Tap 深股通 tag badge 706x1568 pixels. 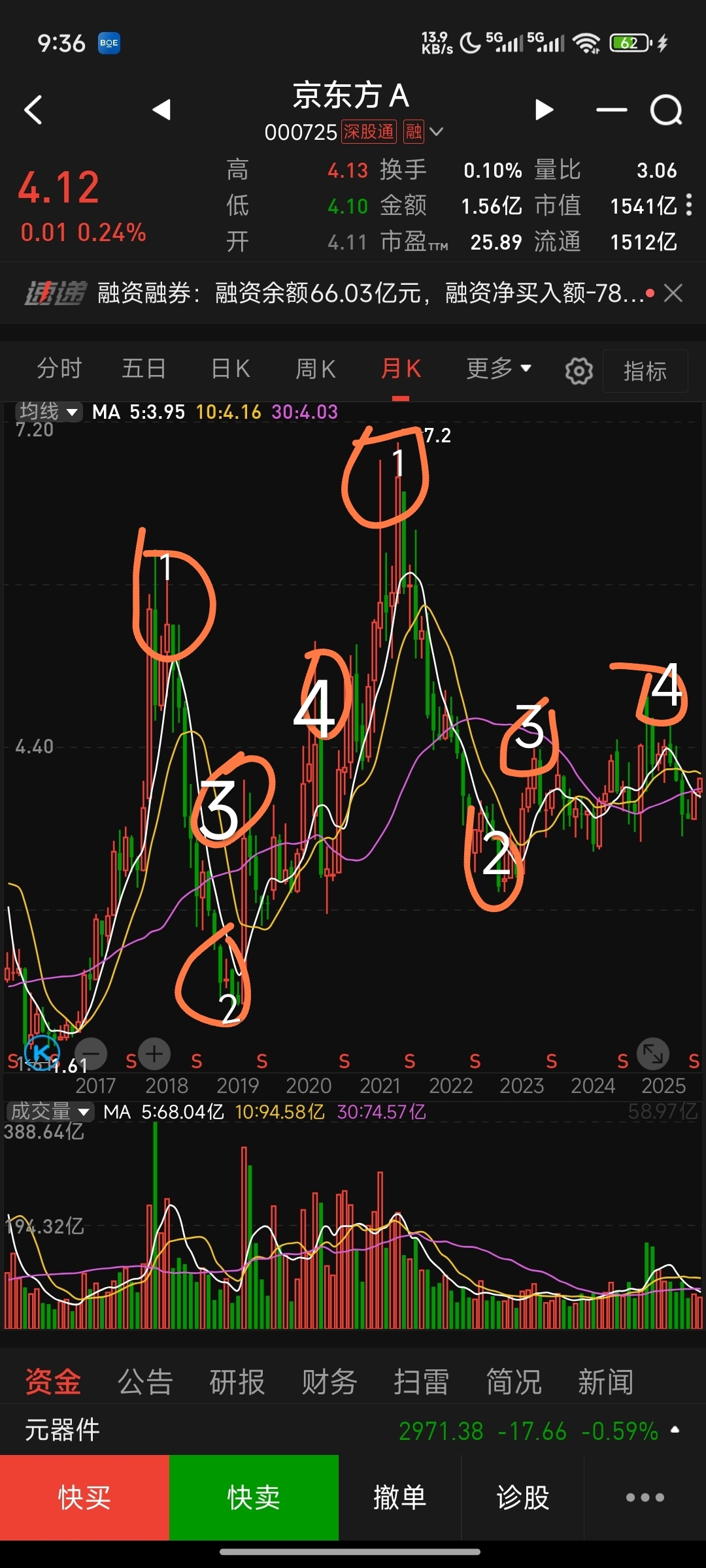[x=369, y=132]
